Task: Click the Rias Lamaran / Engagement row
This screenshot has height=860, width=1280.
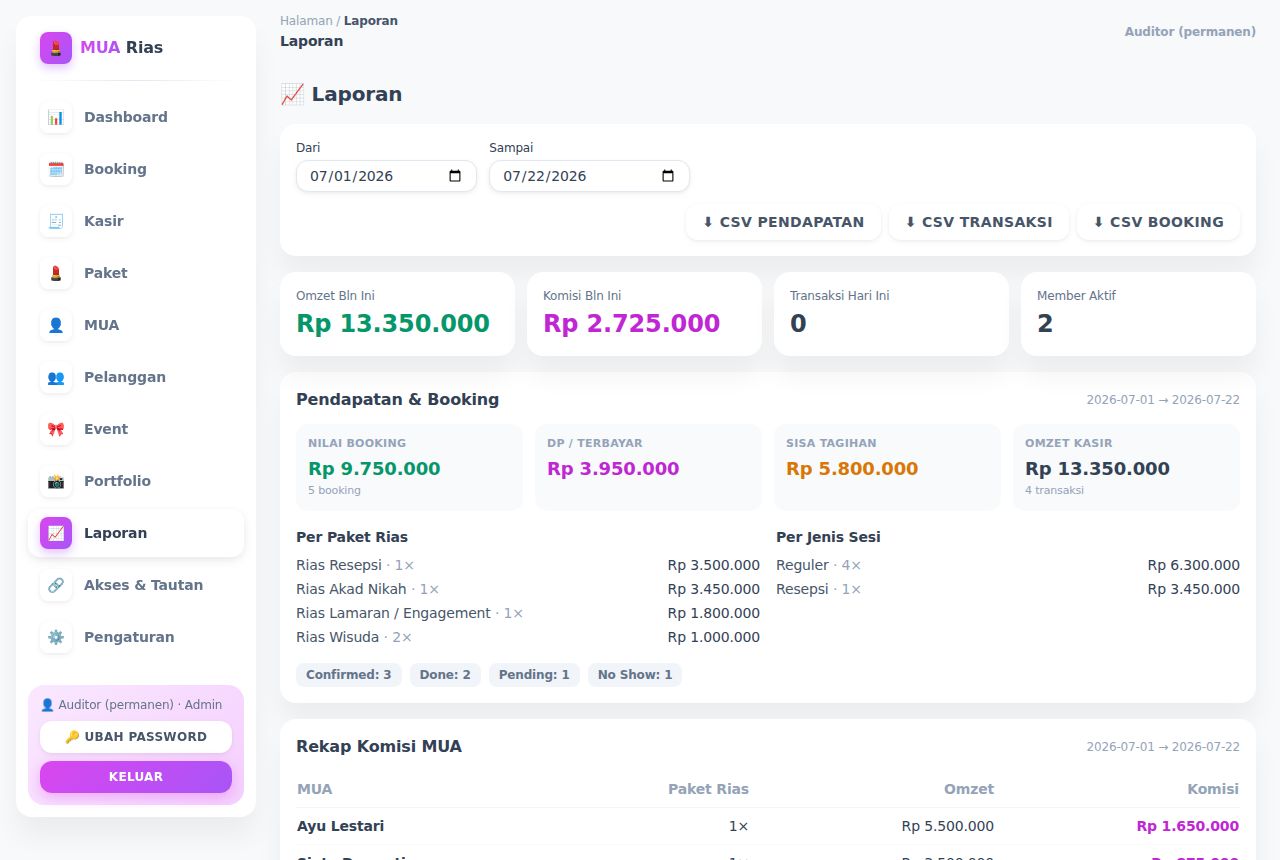Action: click(528, 613)
